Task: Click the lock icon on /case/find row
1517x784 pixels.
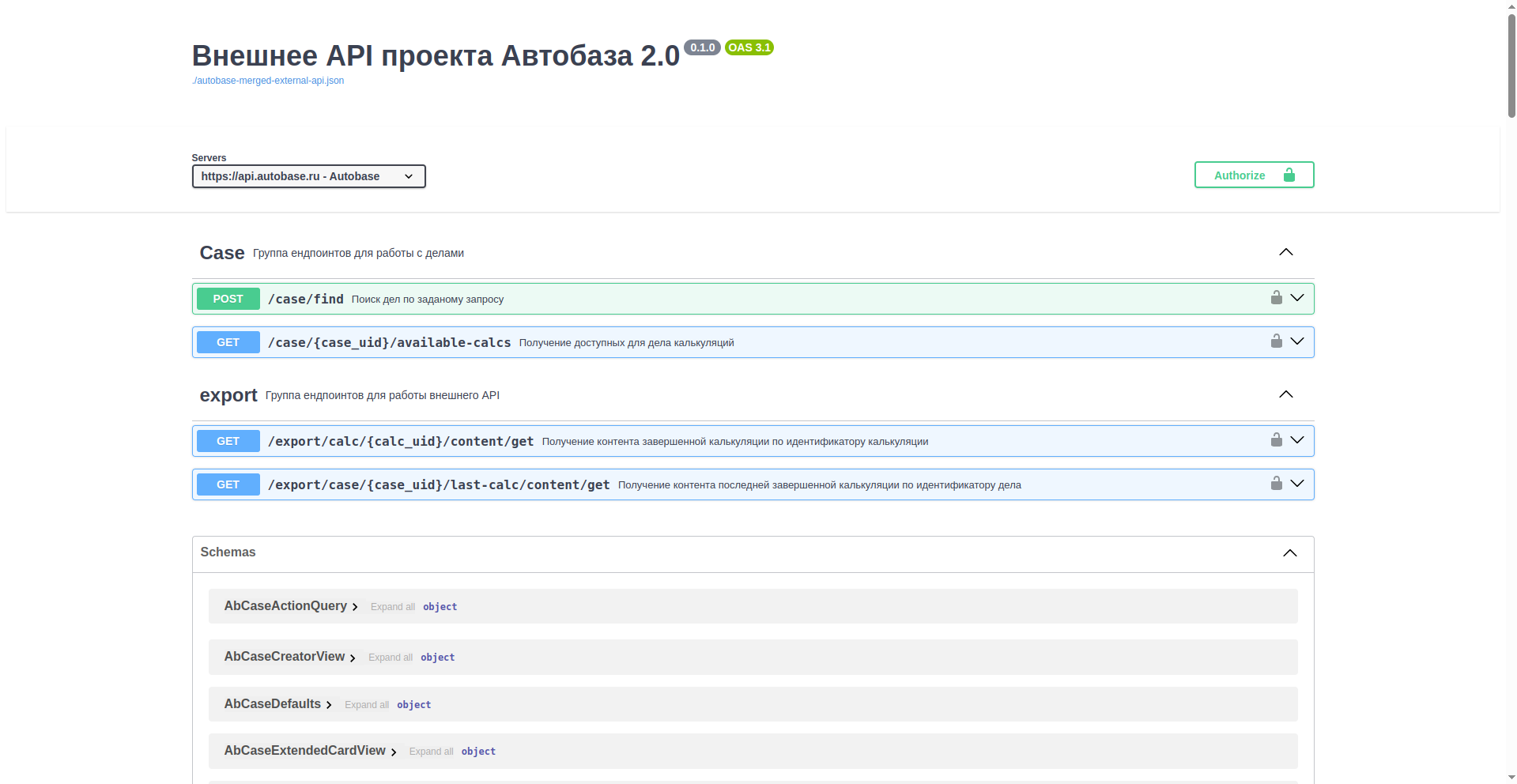Action: coord(1276,297)
